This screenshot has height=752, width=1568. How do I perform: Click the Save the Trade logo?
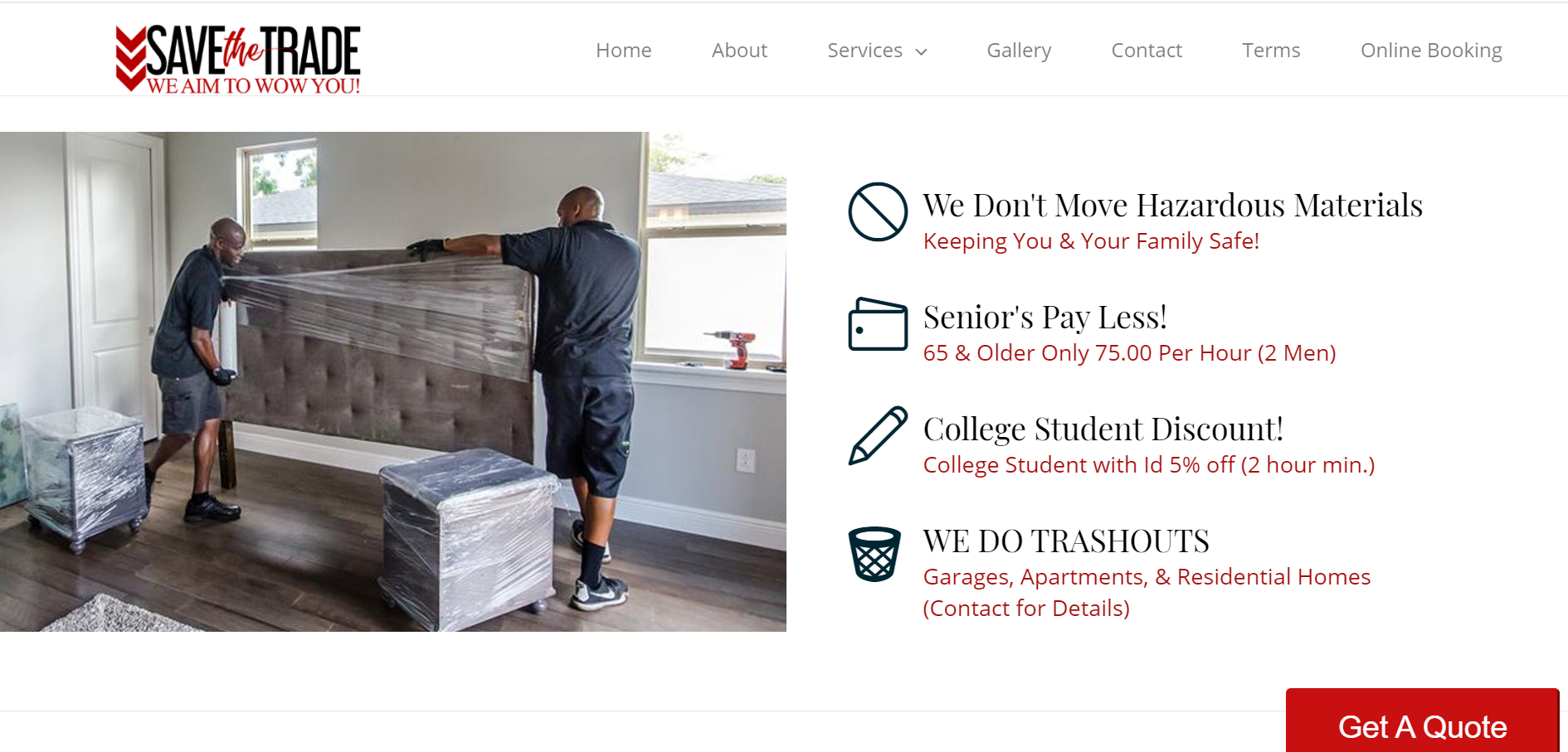(238, 59)
